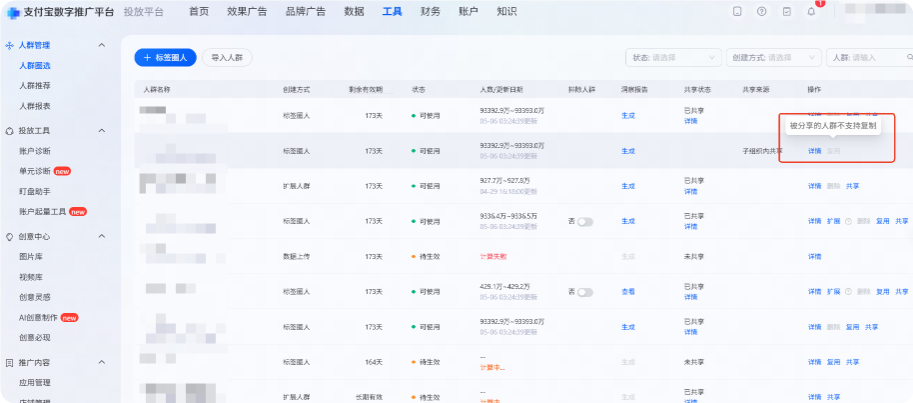Viewport: 913px width, 403px height.
Task: Click the mobile phone icon in top bar
Action: 737,12
